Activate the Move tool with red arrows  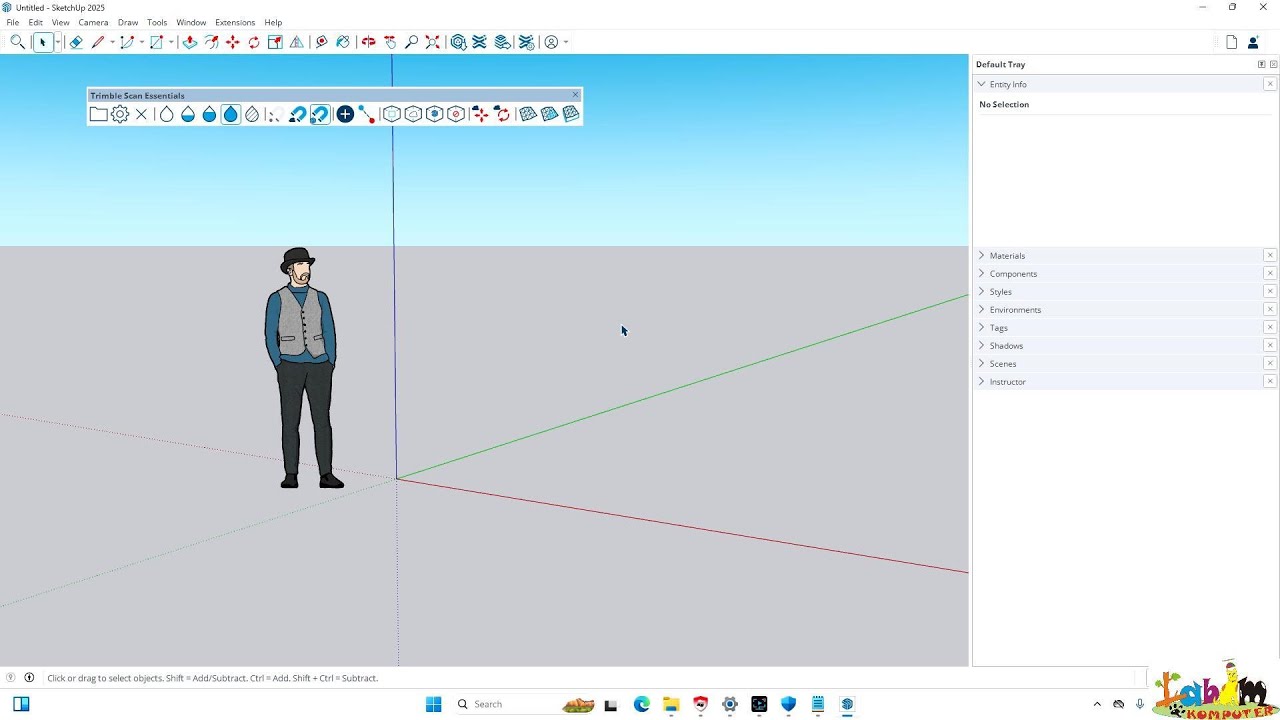click(233, 42)
